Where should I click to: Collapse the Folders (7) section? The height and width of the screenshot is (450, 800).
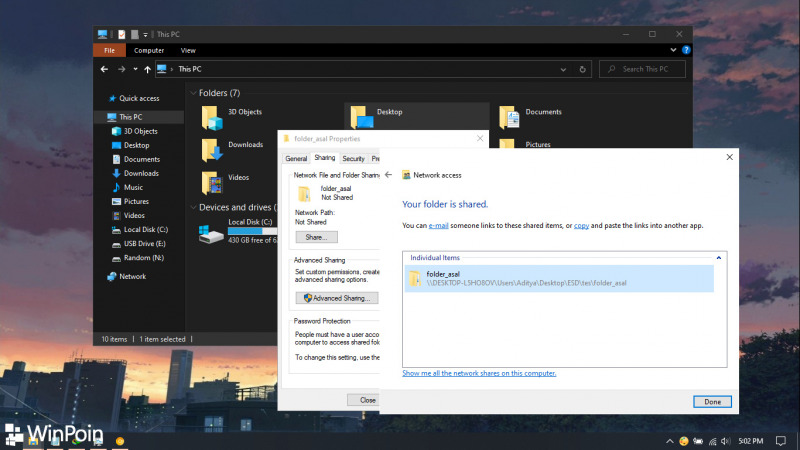193,93
